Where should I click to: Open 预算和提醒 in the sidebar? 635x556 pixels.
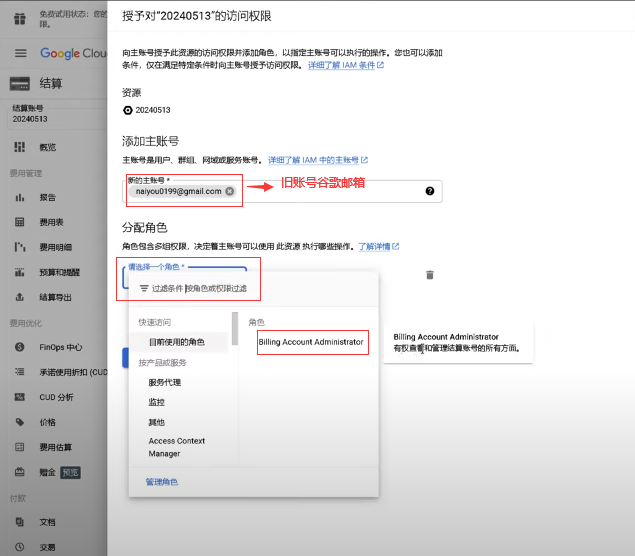60,273
